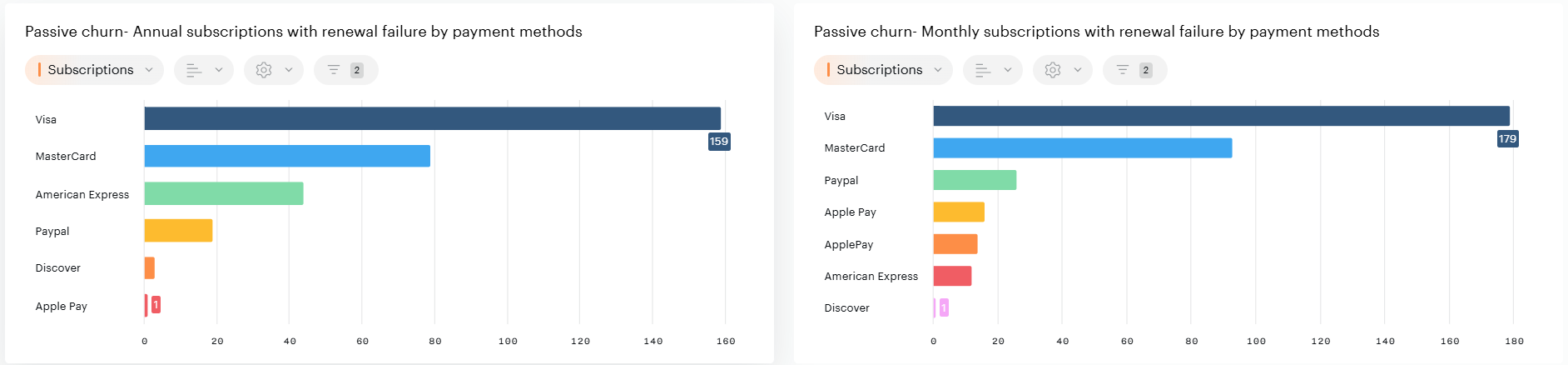Screen dimensions: 1568x365
Task: Click the gear settings icon in Annual chart
Action: 264,70
